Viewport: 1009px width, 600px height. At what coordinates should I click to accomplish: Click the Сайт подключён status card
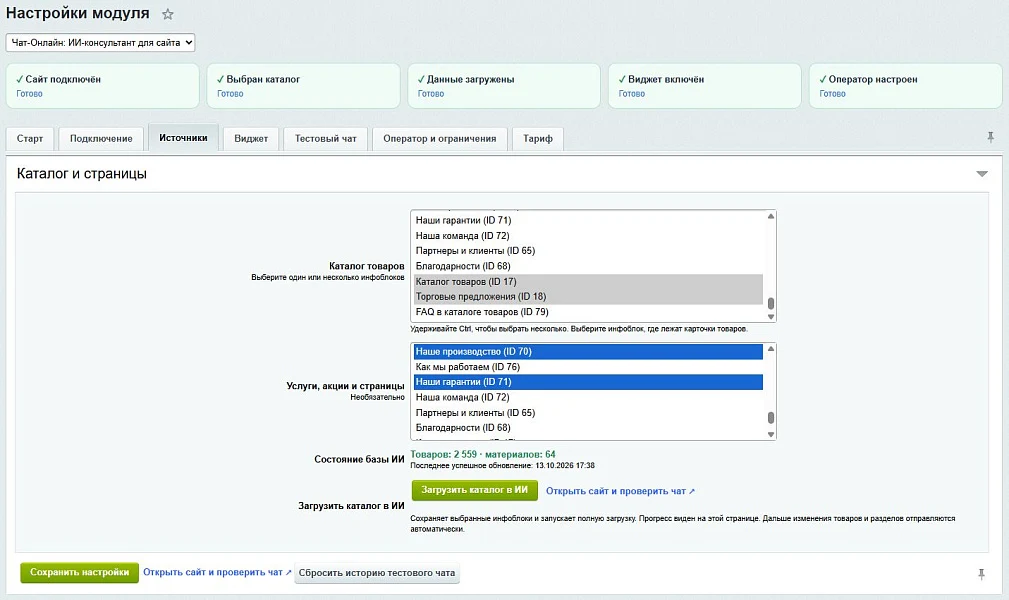(x=103, y=86)
